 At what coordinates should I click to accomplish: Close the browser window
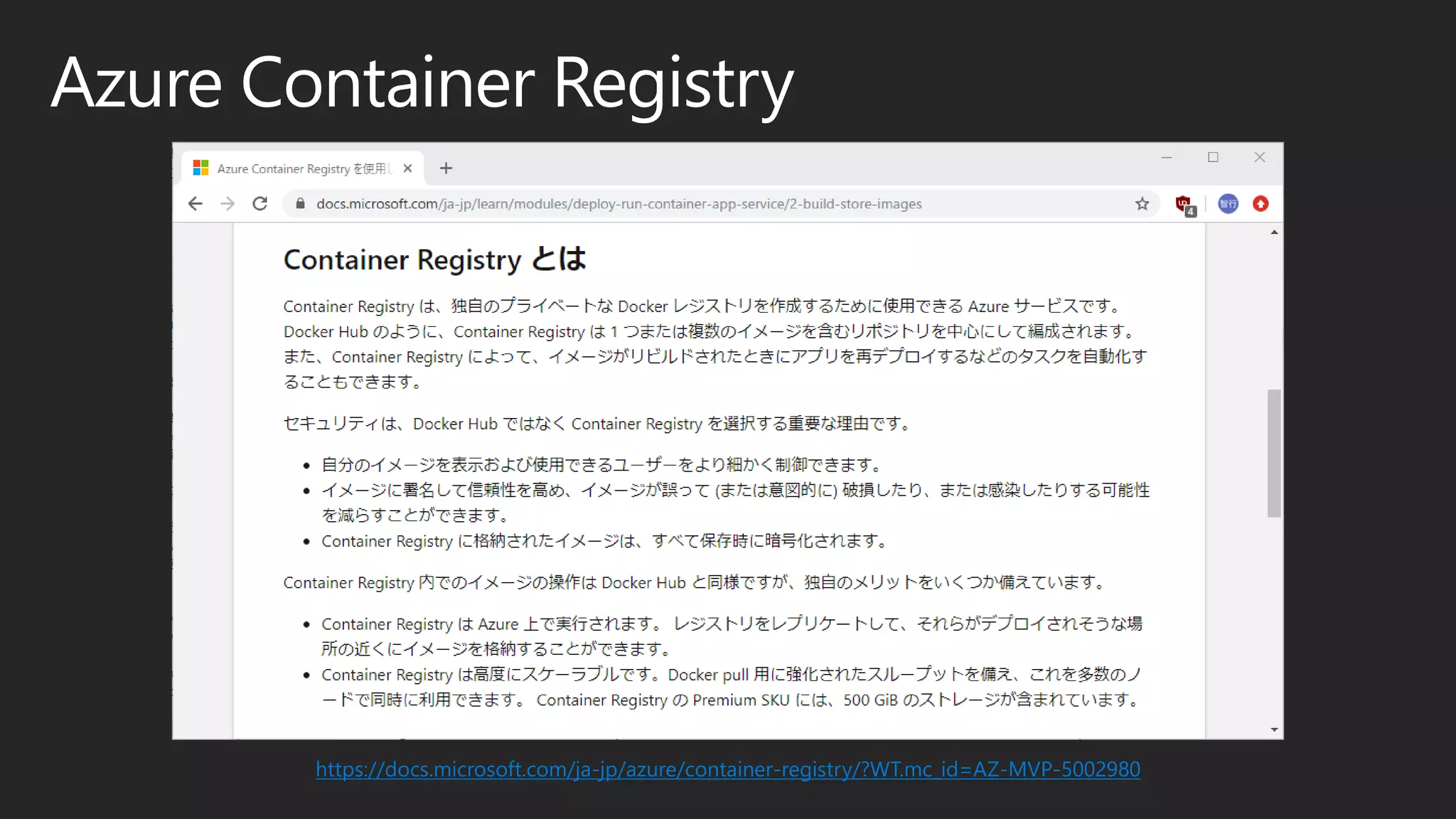(x=1259, y=157)
